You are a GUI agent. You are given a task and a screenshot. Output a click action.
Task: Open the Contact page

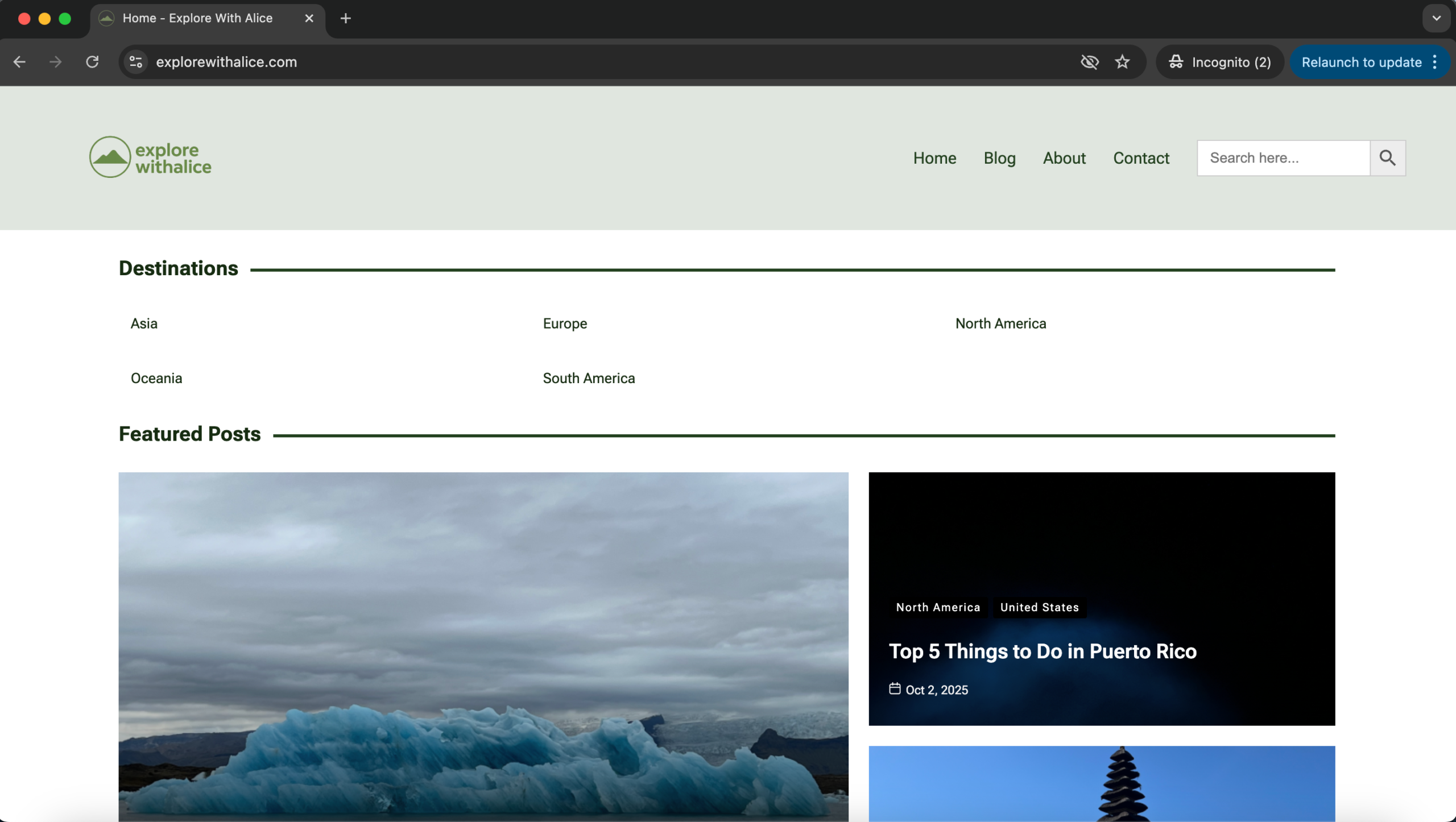1141,158
